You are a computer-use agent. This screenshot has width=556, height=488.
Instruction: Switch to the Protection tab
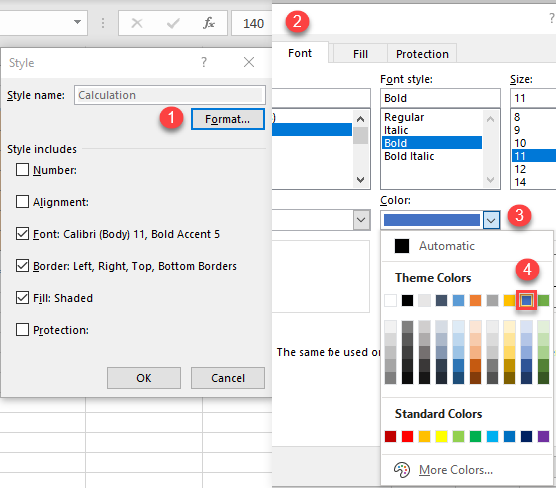coord(422,54)
